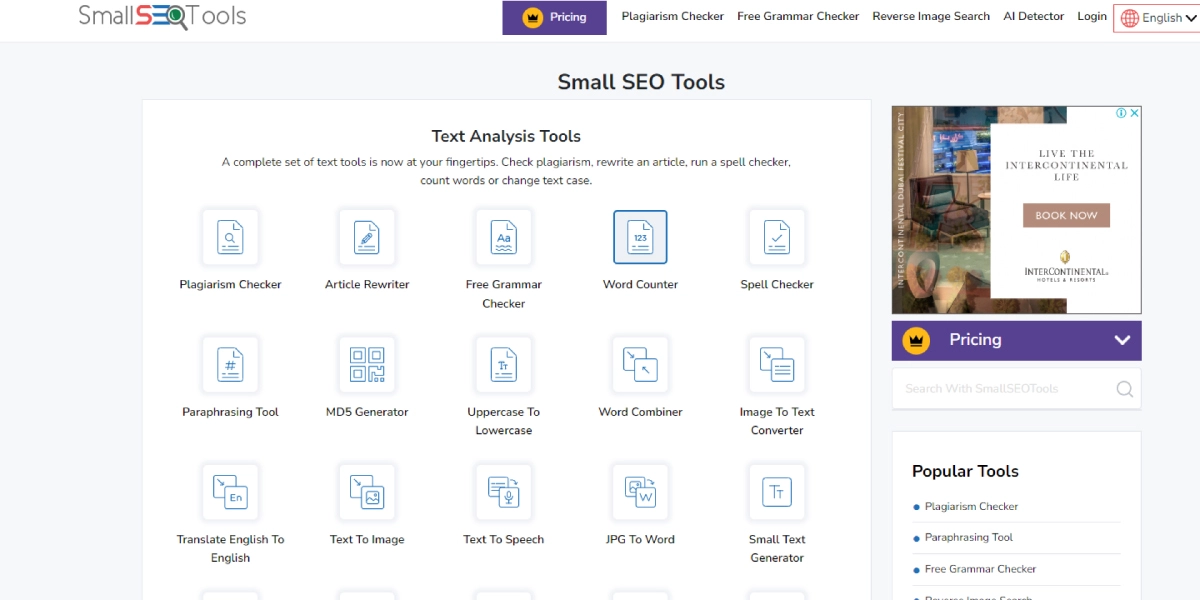The width and height of the screenshot is (1200, 600).
Task: Click the MD5 Generator icon
Action: click(367, 364)
